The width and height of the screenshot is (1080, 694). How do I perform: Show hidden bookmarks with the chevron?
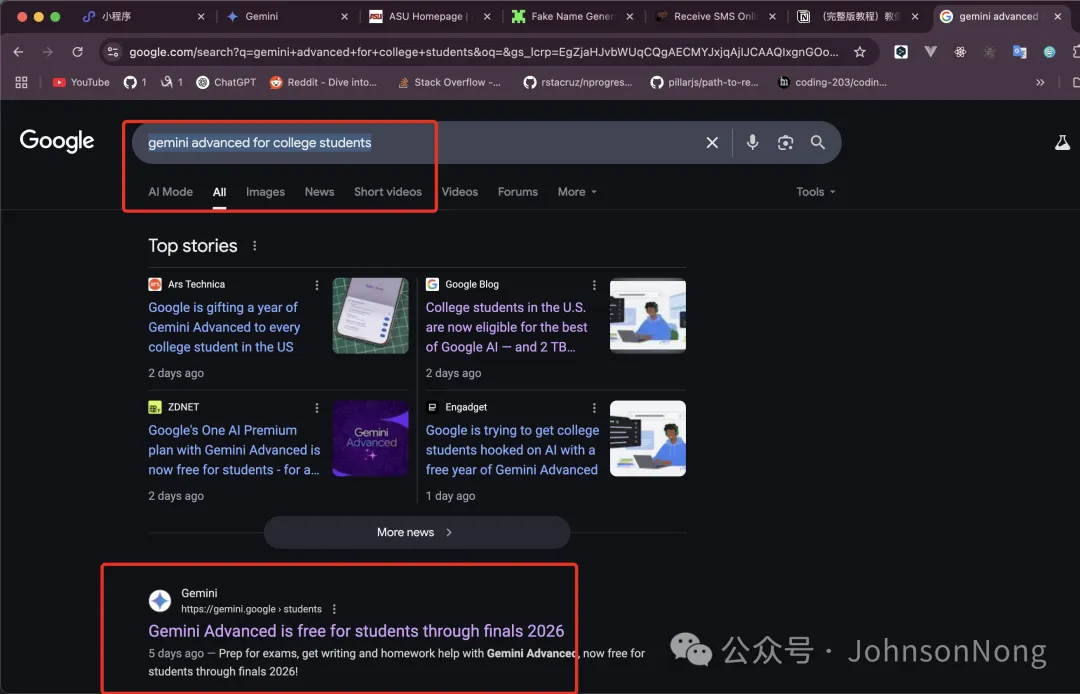1040,82
